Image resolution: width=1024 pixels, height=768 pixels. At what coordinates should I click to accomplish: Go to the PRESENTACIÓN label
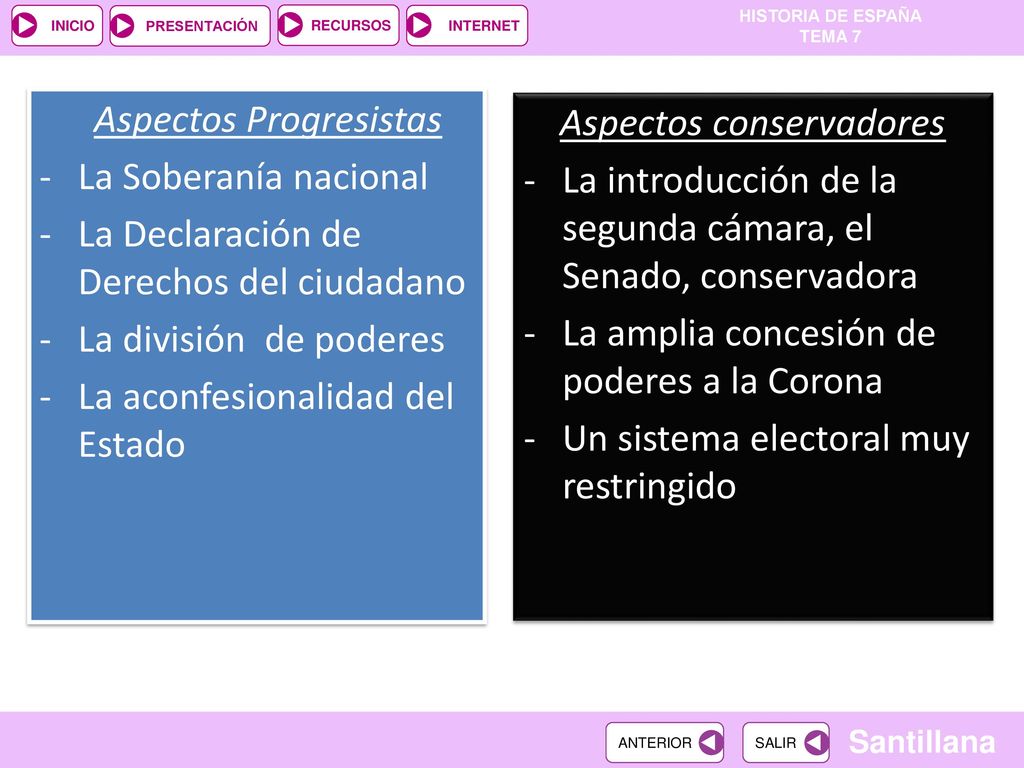[x=202, y=26]
